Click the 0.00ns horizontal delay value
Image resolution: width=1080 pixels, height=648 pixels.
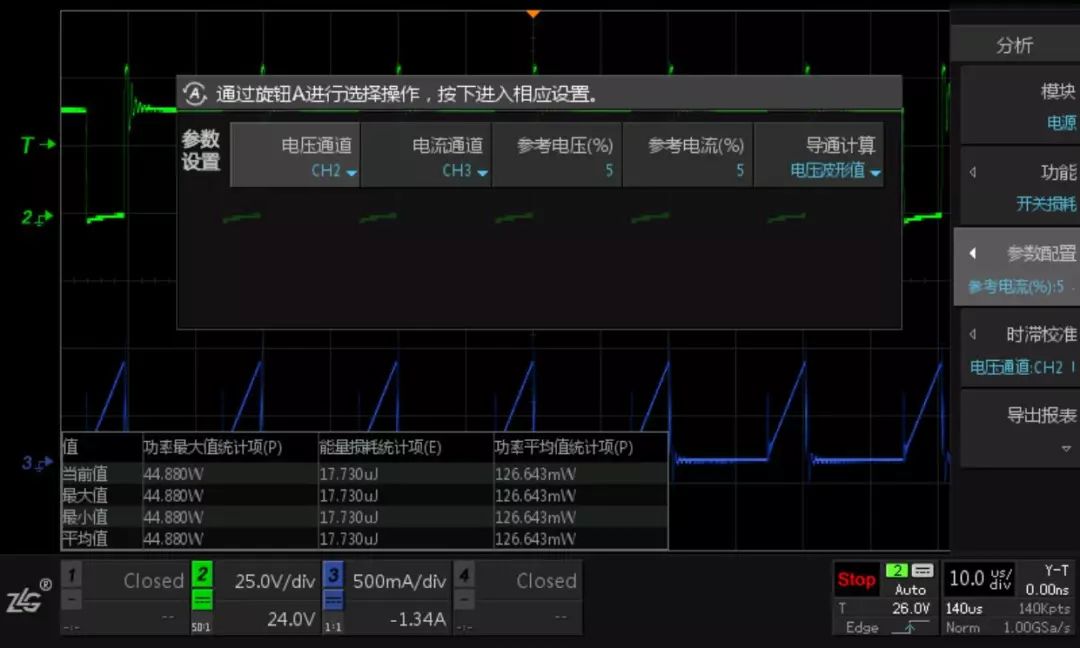tap(1047, 589)
